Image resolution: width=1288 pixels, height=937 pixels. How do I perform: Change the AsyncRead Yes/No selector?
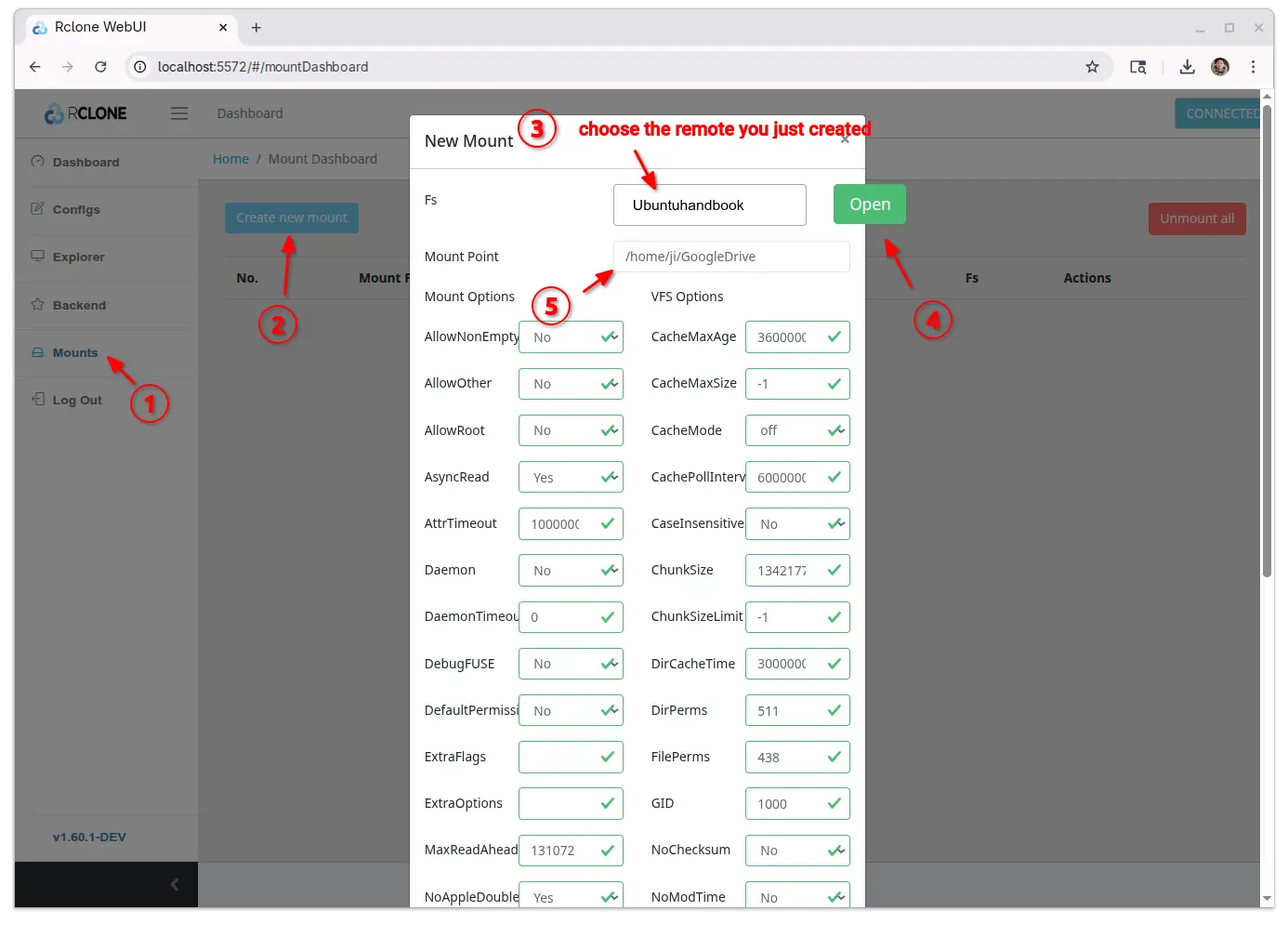pyautogui.click(x=571, y=478)
